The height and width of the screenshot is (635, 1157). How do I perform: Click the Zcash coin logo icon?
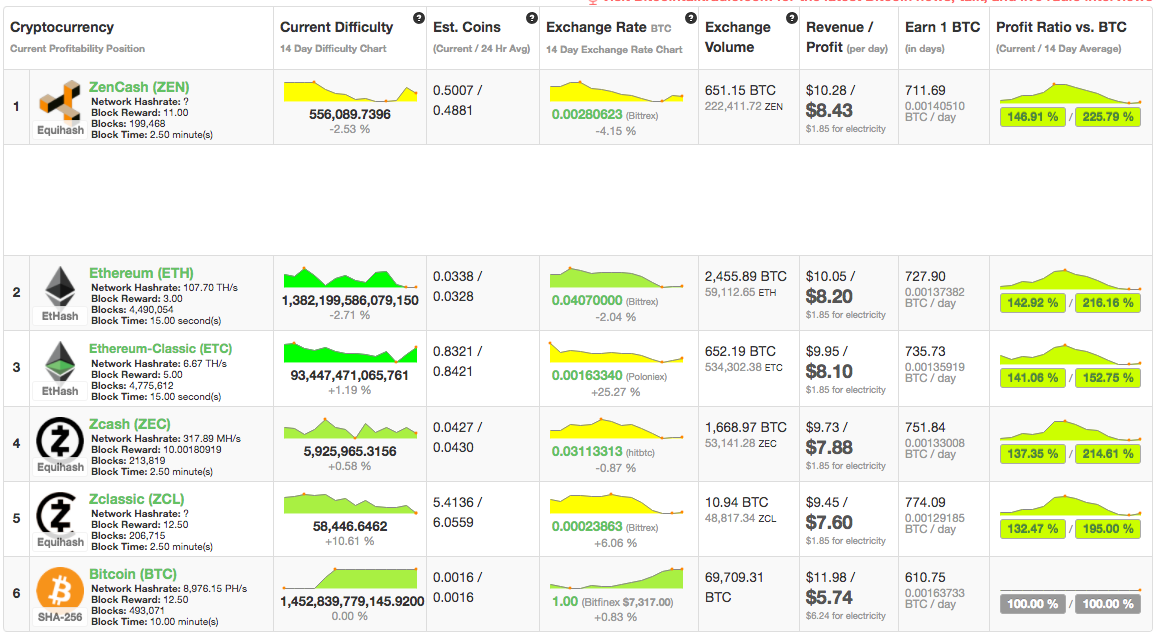pyautogui.click(x=60, y=437)
